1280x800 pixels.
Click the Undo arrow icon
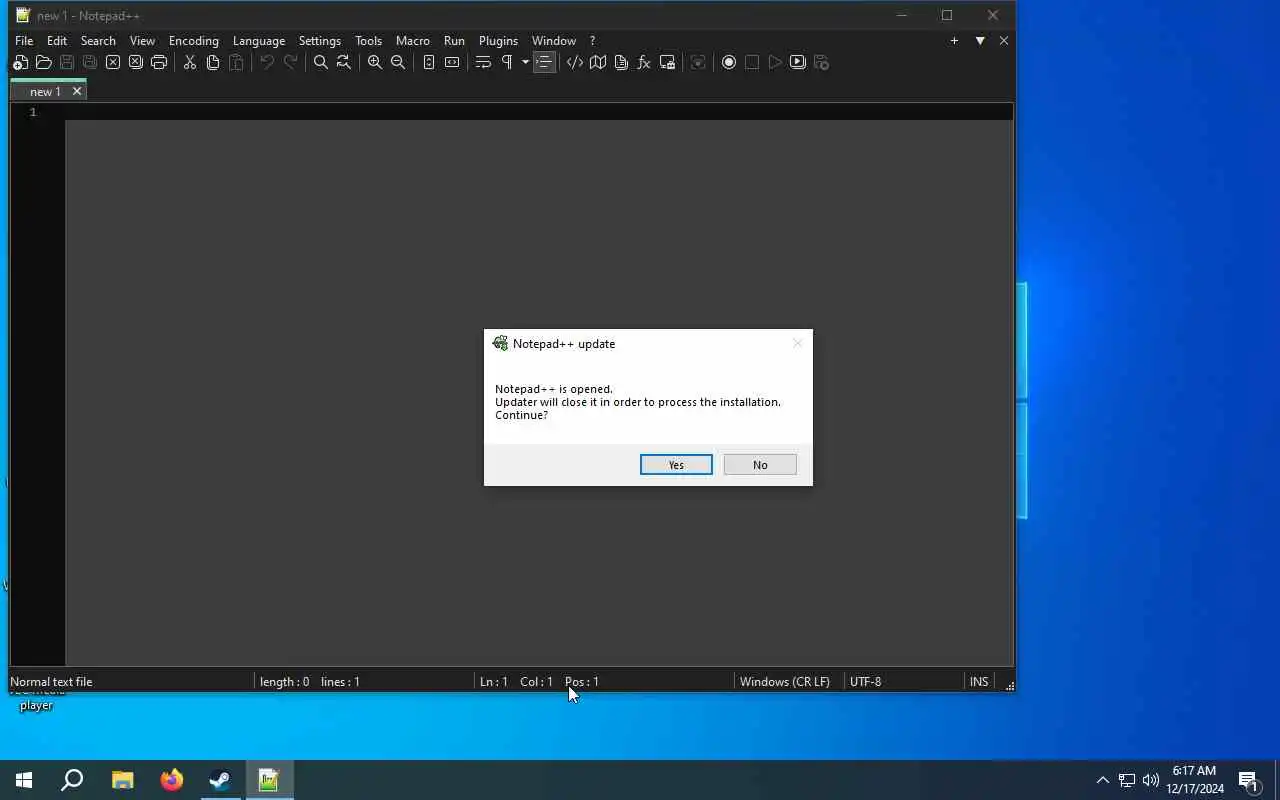267,62
